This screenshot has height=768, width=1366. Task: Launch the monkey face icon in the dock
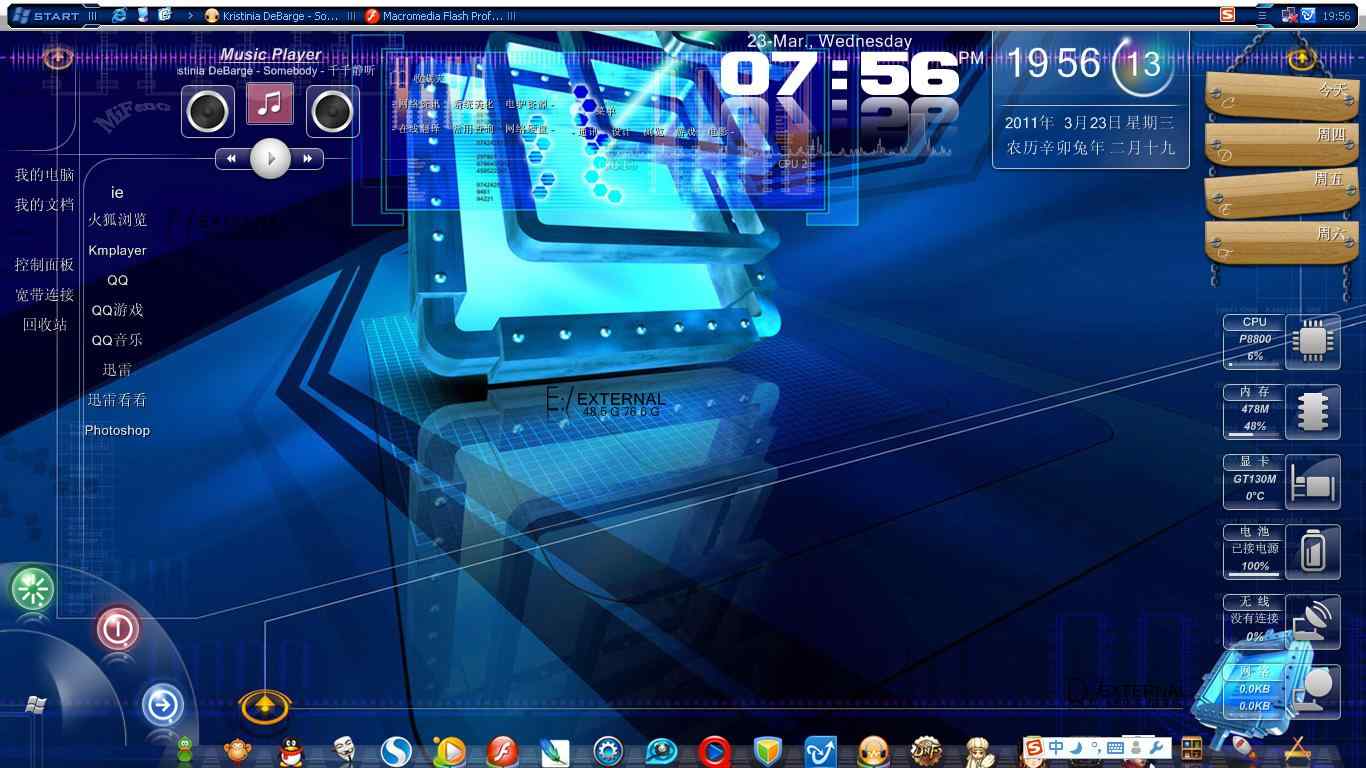tap(238, 751)
